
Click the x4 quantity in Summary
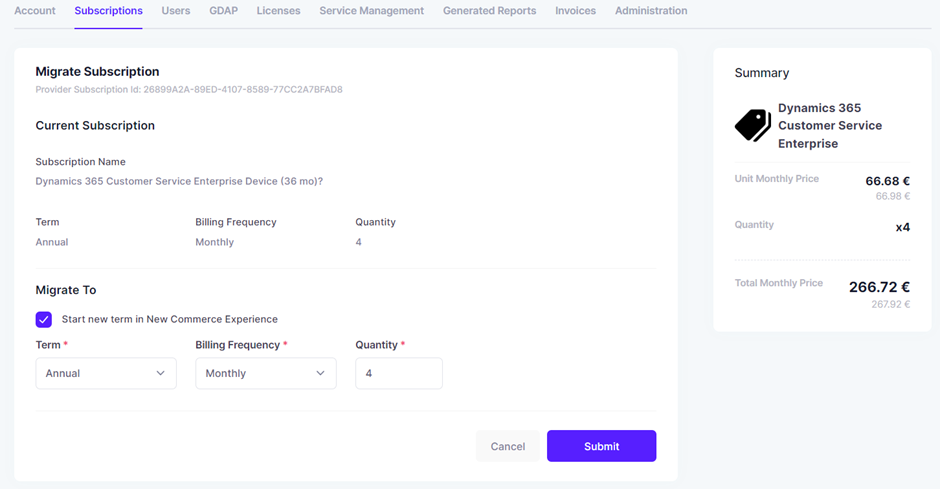tap(903, 227)
